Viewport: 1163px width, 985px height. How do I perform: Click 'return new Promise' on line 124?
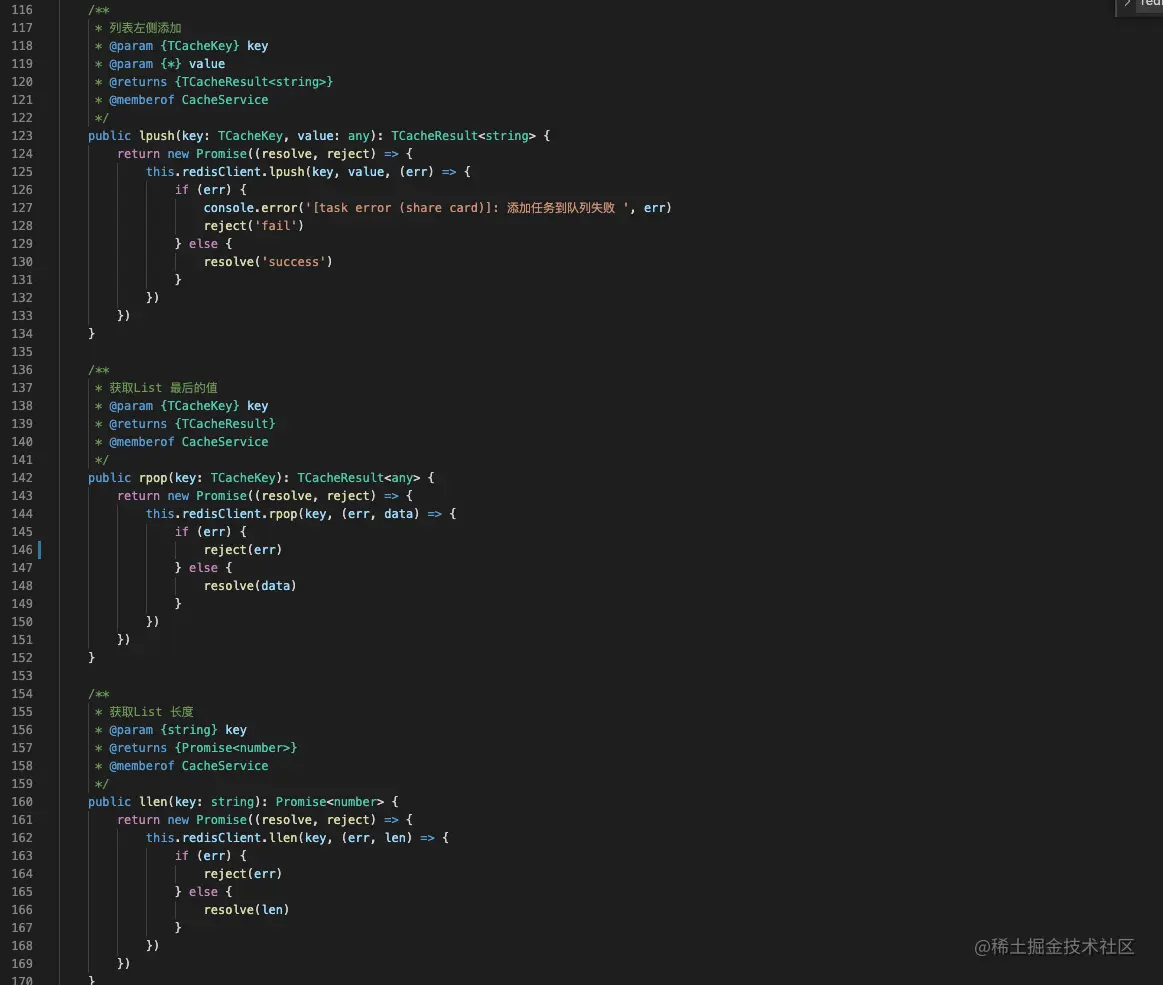pos(182,154)
